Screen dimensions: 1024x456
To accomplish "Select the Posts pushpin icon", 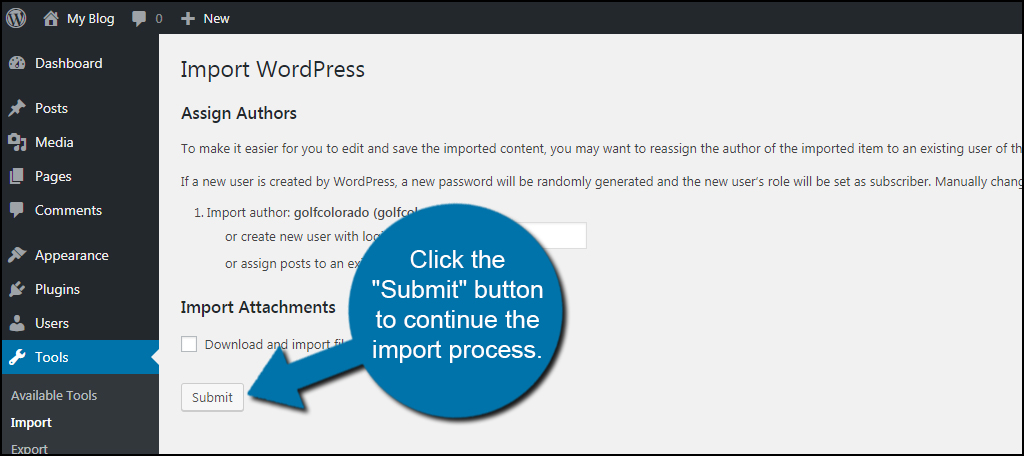I will coord(16,108).
